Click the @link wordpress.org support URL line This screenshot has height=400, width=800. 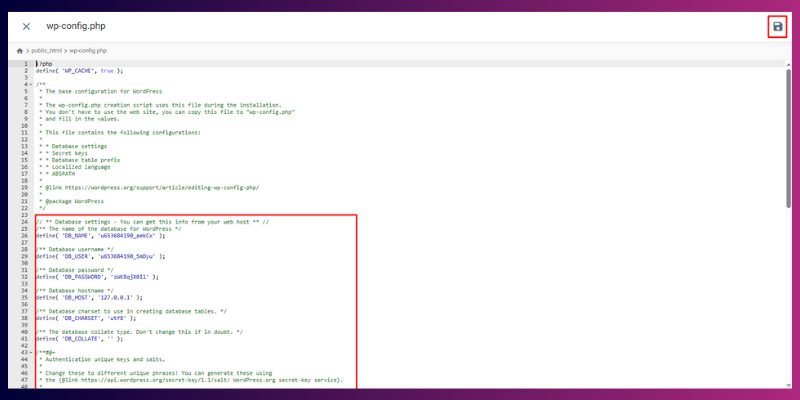149,188
